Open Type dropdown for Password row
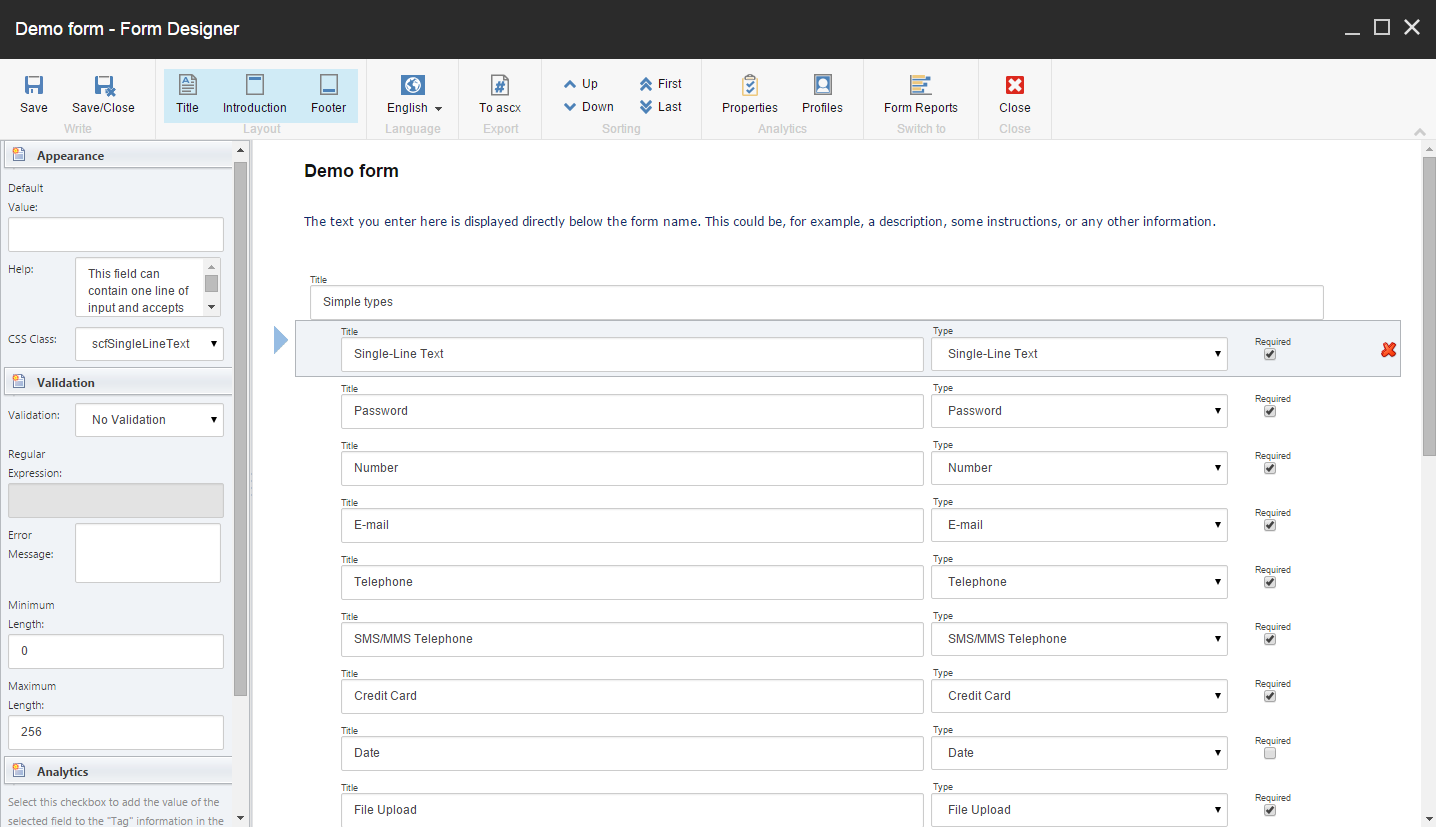Image resolution: width=1436 pixels, height=827 pixels. [1079, 411]
